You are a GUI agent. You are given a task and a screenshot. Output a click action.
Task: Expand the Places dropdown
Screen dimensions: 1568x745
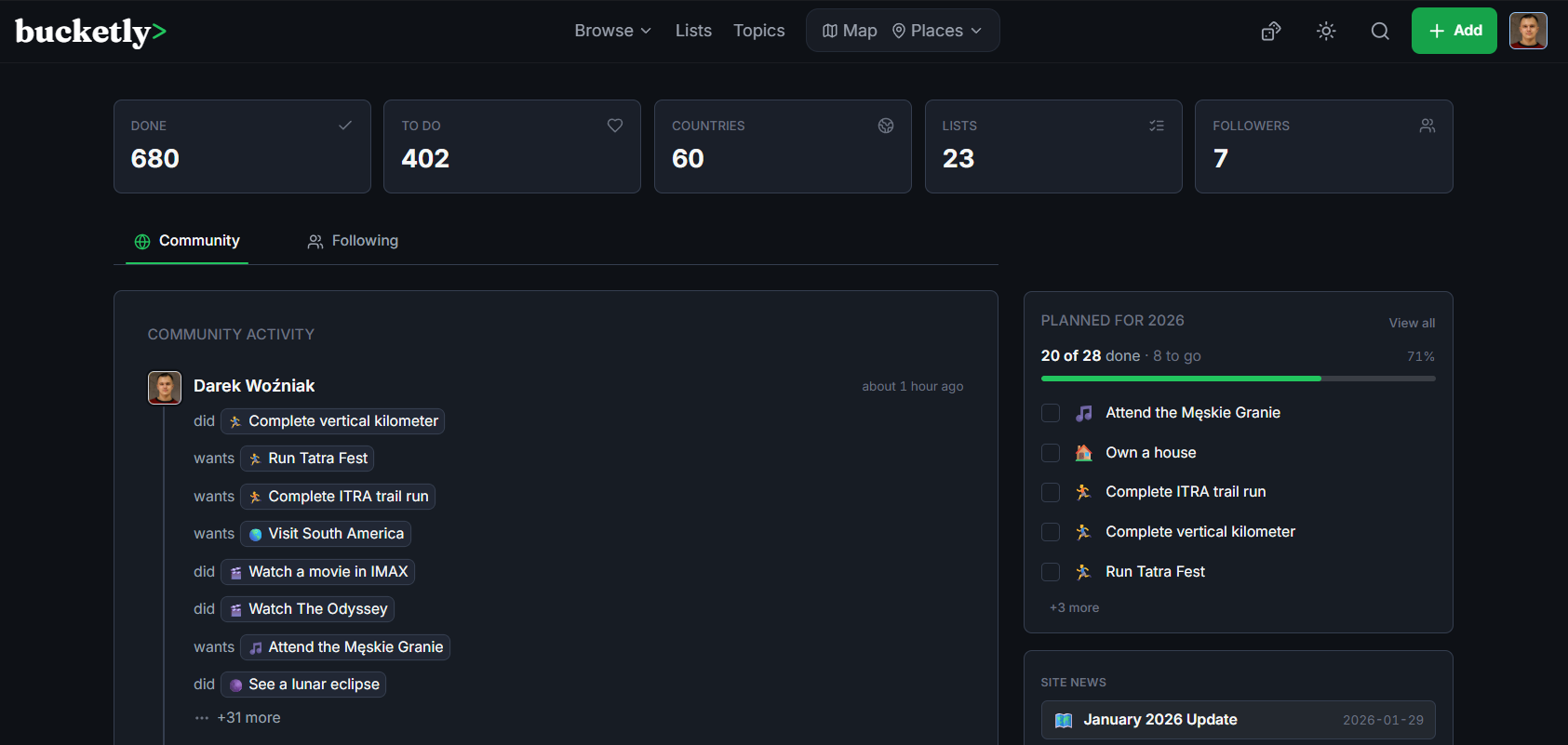pos(937,31)
